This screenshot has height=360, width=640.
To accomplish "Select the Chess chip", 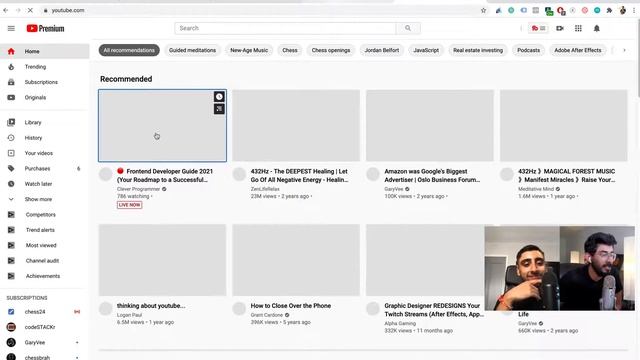I will click(290, 50).
